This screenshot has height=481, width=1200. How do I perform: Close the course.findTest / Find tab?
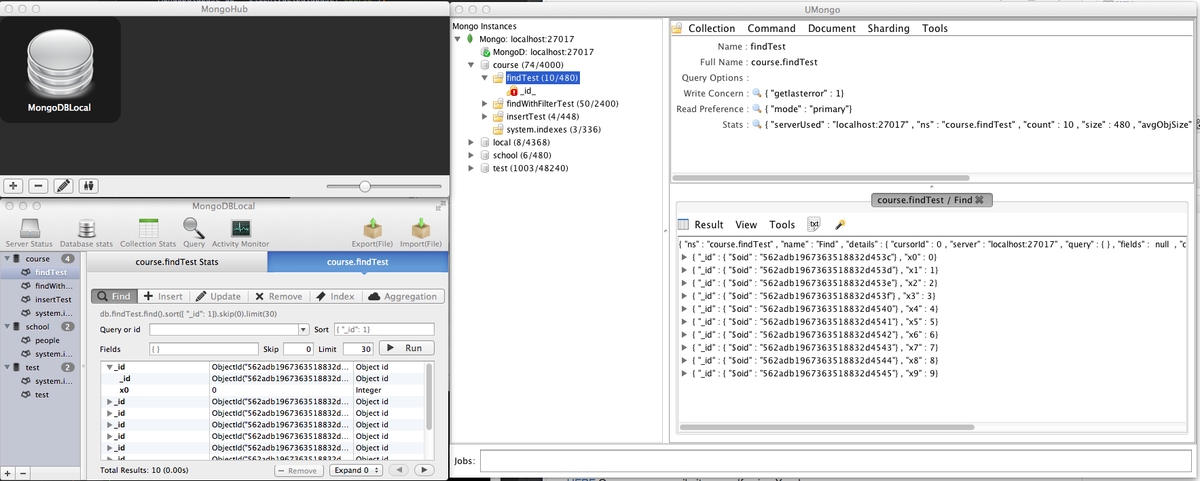coord(981,200)
